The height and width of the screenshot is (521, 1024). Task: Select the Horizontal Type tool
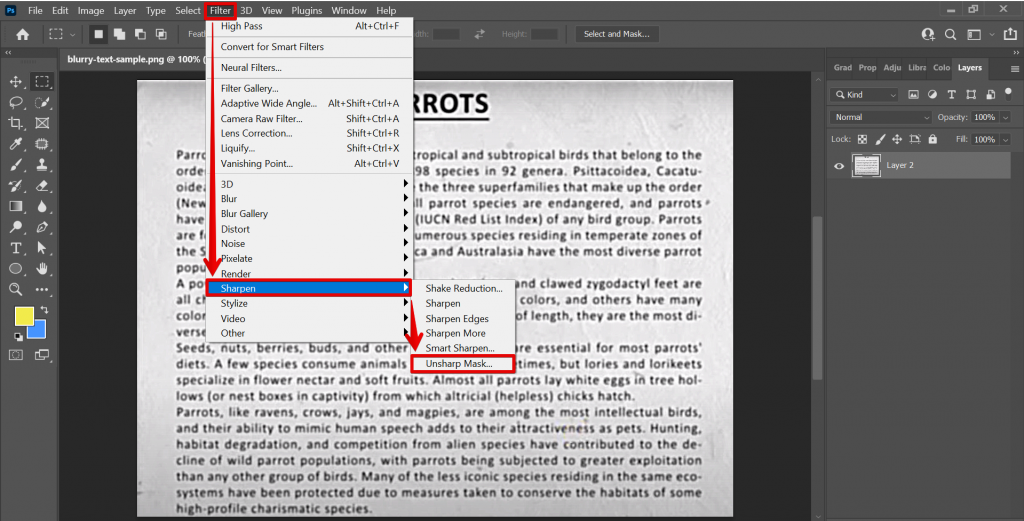(16, 248)
